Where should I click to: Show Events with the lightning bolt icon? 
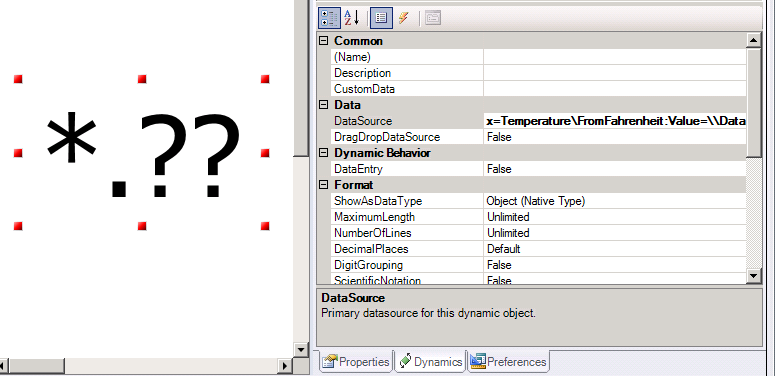(x=404, y=18)
